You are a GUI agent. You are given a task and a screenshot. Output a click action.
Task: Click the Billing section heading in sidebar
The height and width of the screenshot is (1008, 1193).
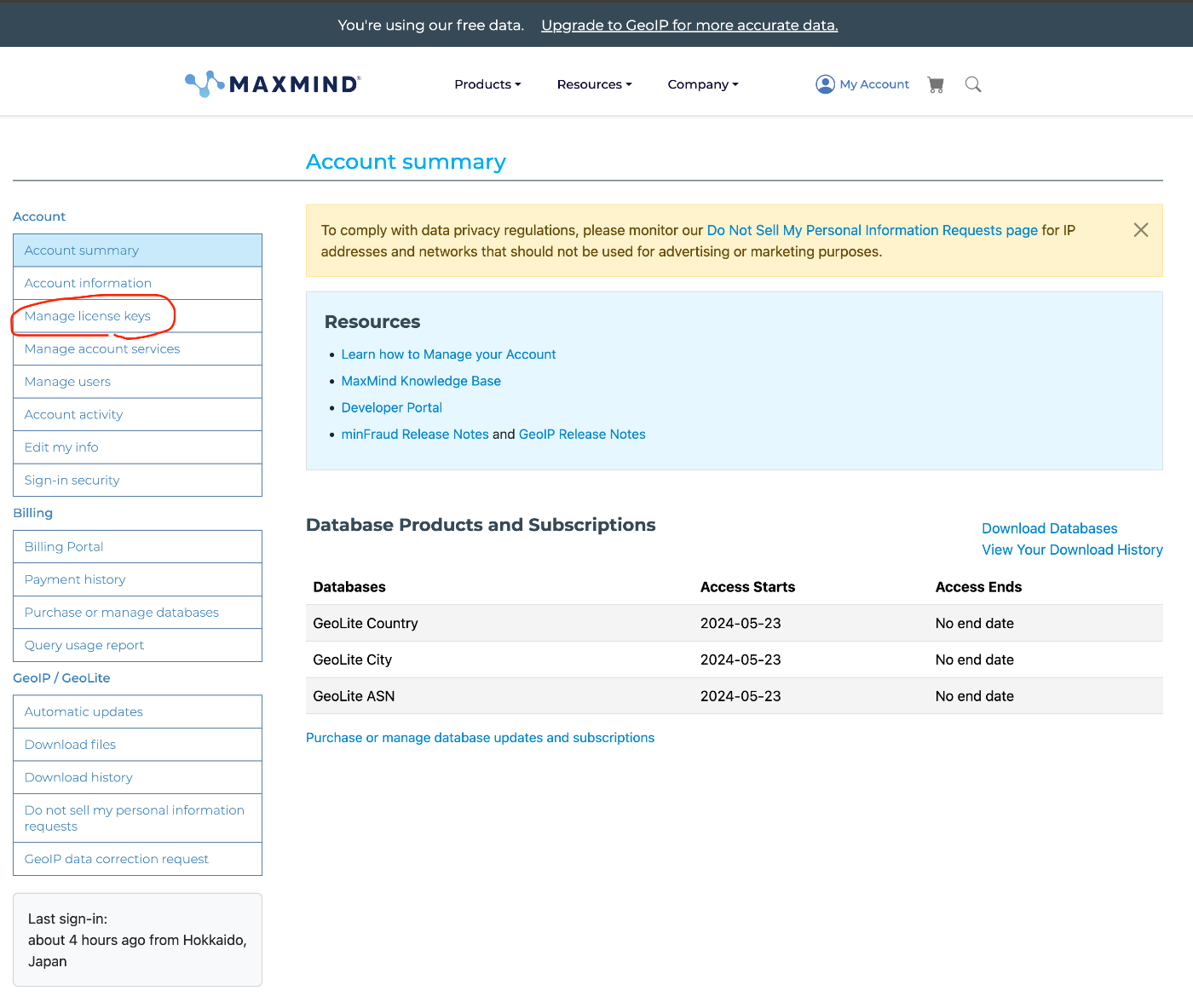pos(33,513)
